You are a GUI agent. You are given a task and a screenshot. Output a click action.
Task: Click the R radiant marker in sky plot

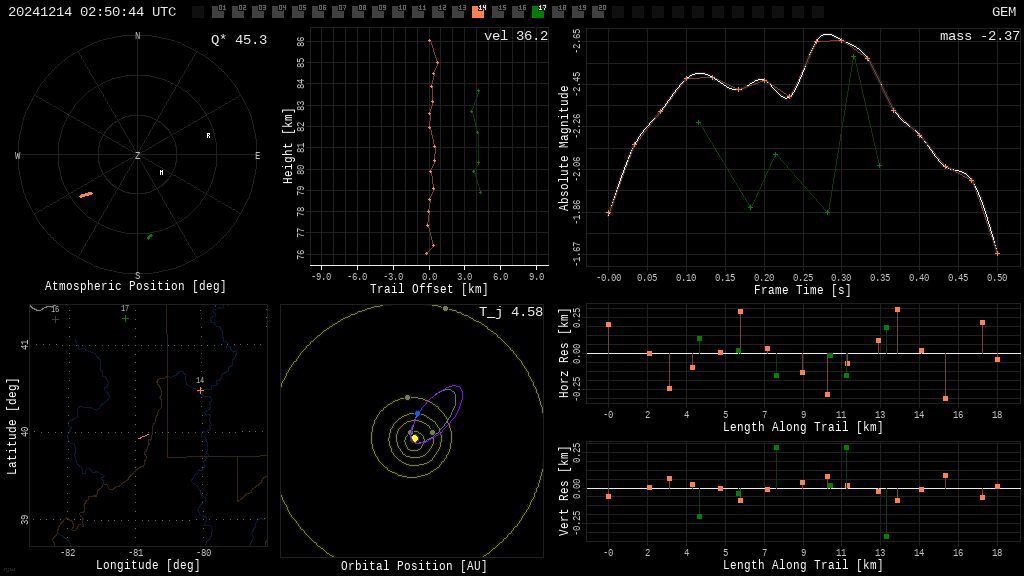[x=208, y=136]
